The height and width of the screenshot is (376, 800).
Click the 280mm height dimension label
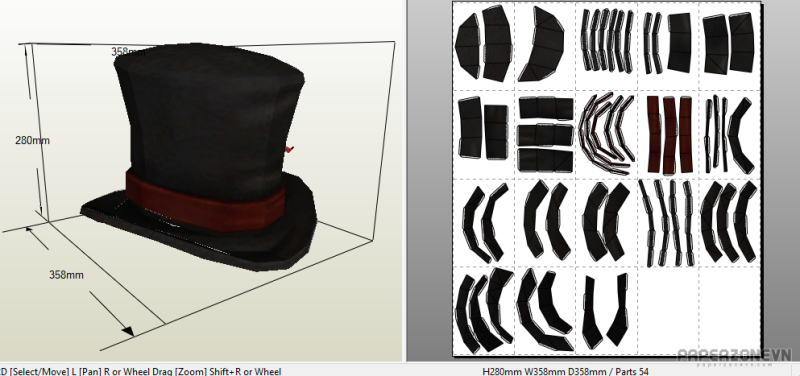[x=33, y=140]
